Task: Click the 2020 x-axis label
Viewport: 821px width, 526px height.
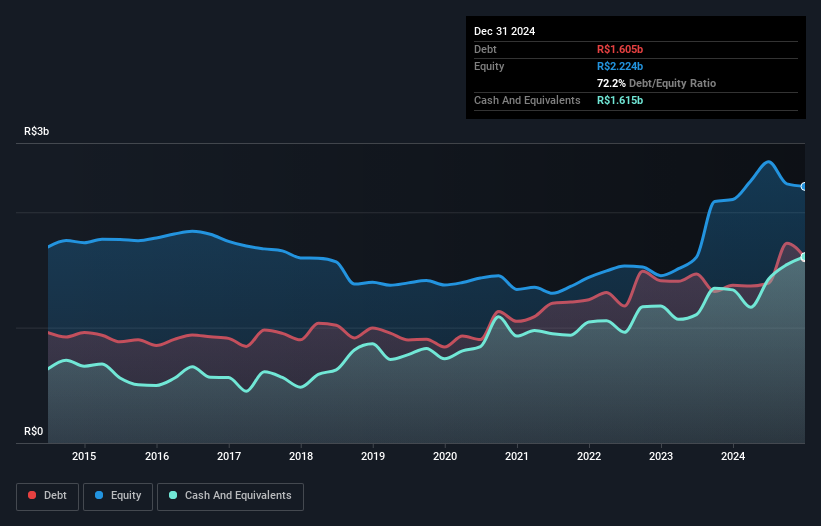Action: click(445, 456)
